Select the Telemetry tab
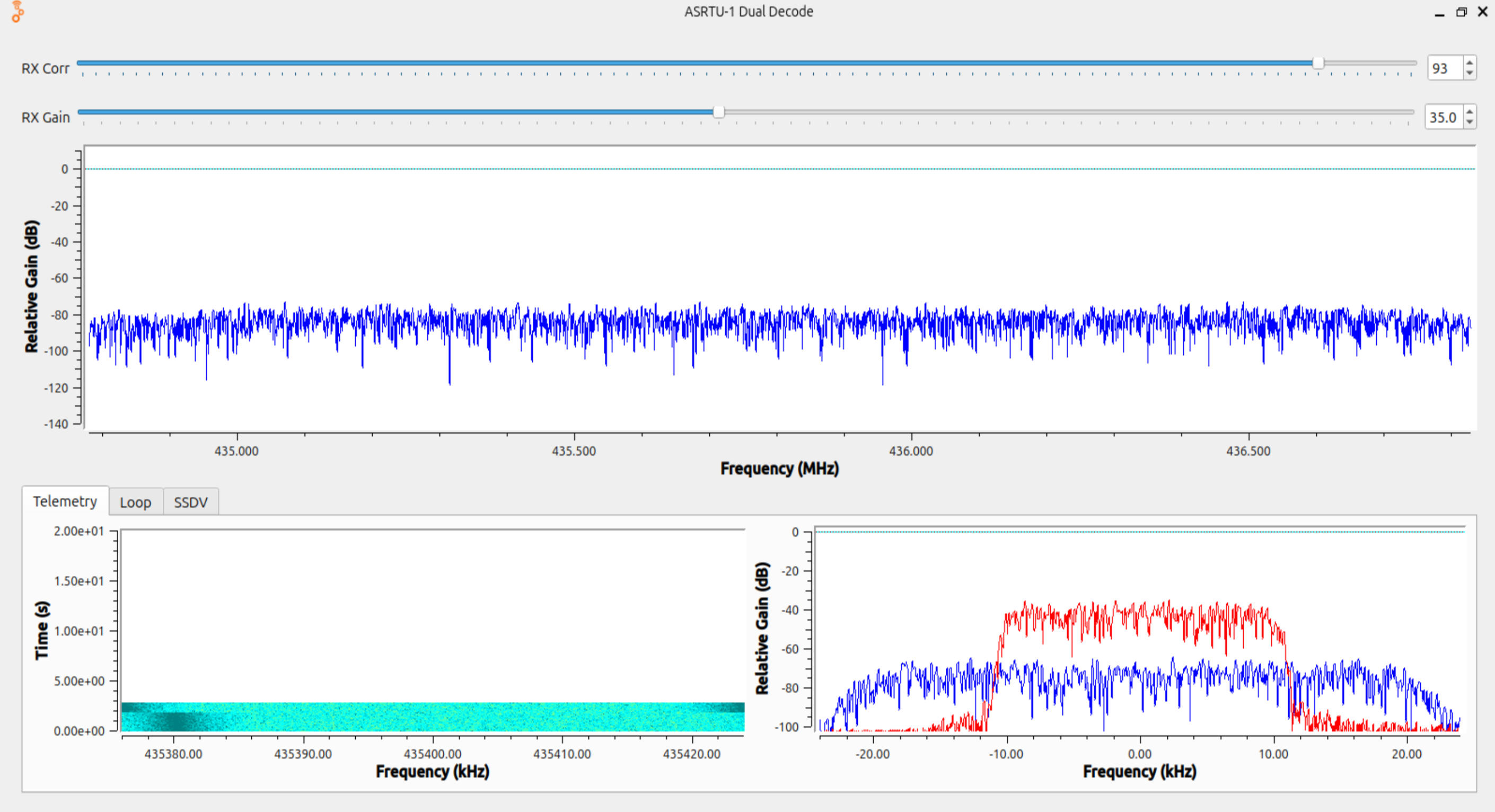This screenshot has width=1495, height=812. (x=65, y=501)
